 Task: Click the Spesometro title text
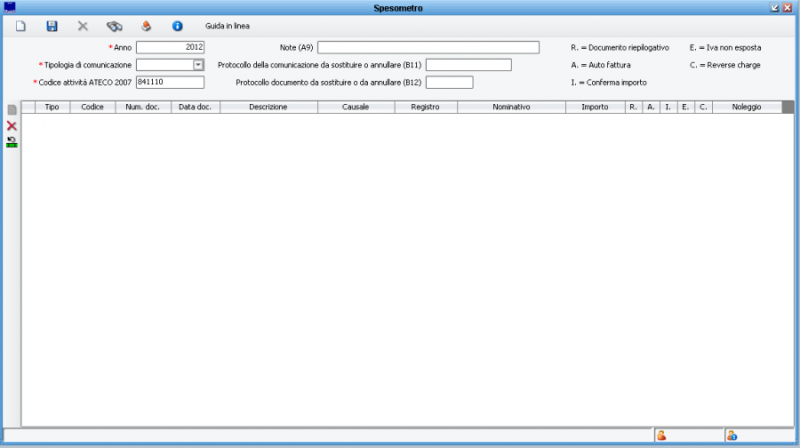[x=398, y=8]
